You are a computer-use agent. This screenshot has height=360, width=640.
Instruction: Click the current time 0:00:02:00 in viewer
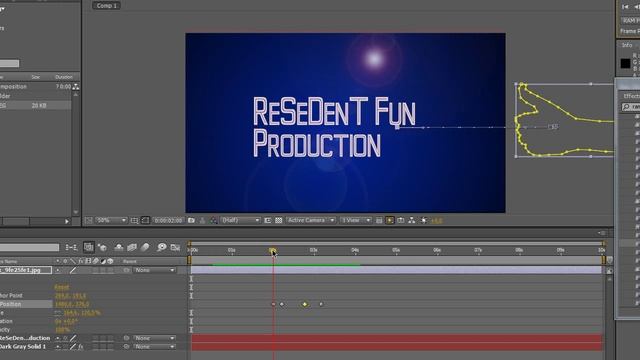[169, 220]
